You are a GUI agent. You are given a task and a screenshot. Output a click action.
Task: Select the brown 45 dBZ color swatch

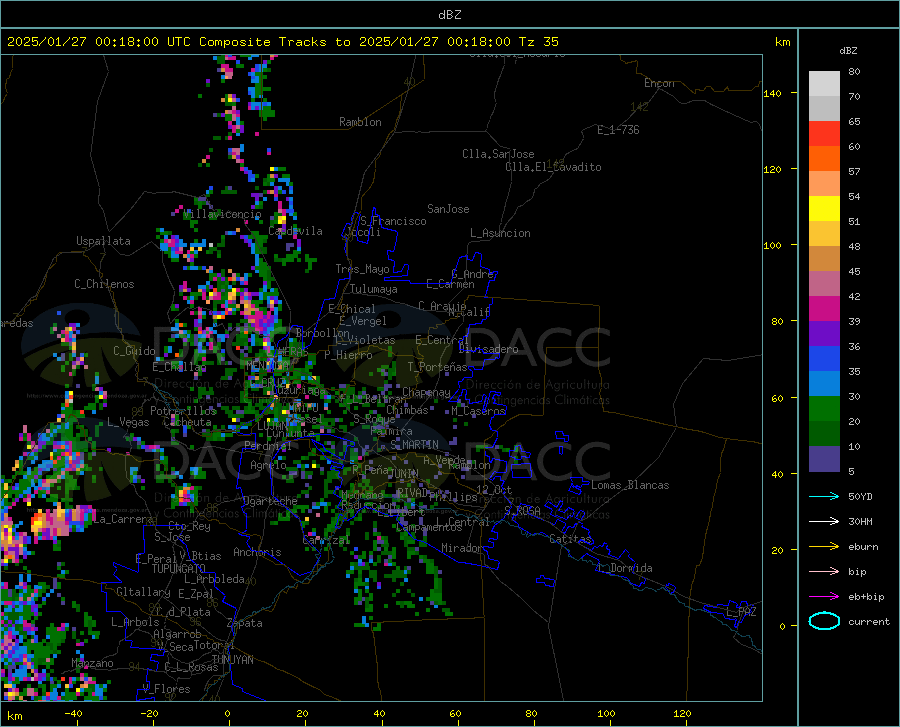point(824,259)
